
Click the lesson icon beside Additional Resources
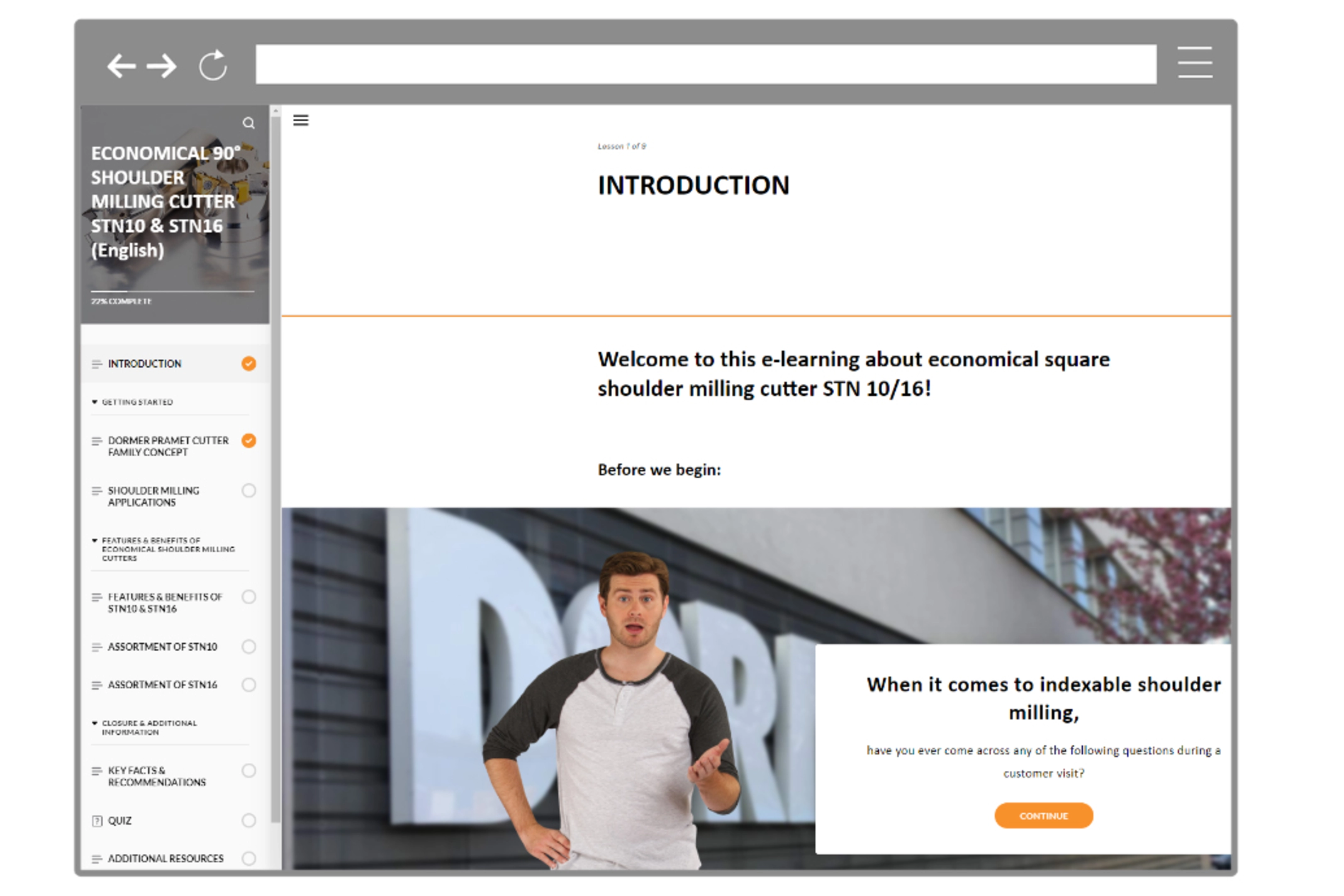[97, 859]
